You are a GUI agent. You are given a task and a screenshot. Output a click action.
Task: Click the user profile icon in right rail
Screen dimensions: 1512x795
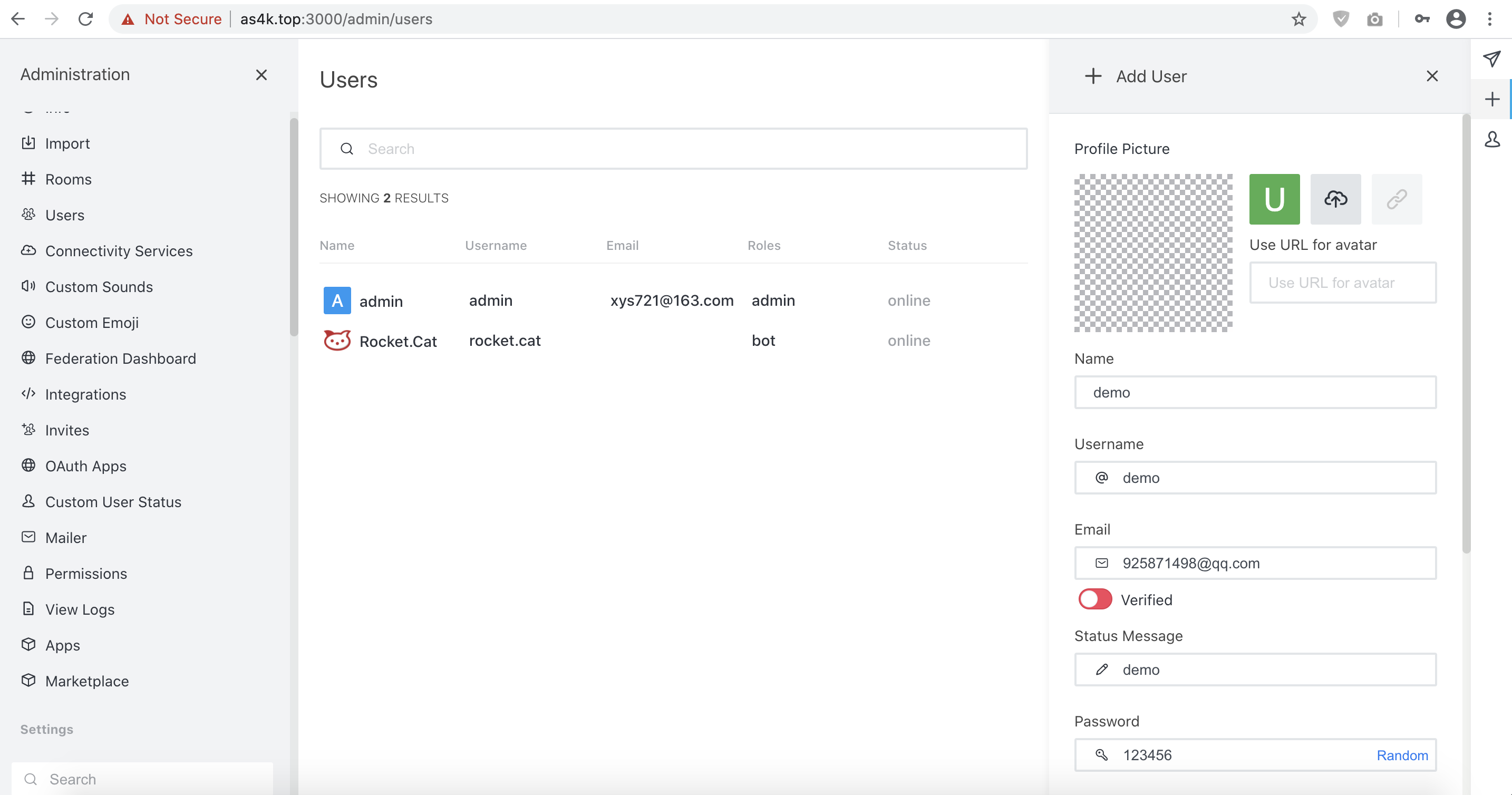[1491, 139]
